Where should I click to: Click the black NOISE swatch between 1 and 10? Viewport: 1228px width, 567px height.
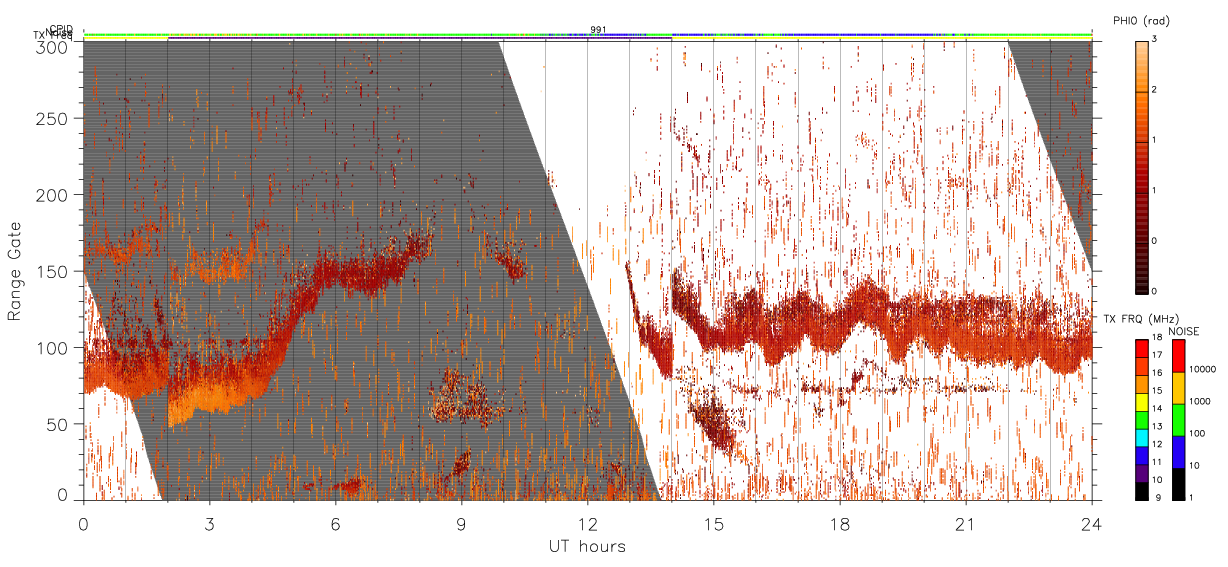click(1179, 484)
